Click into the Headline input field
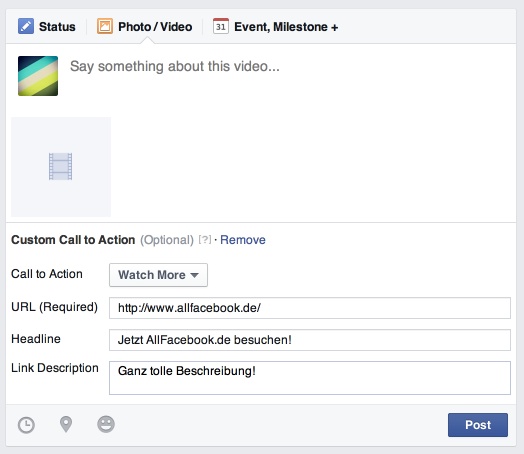Screen dimensions: 524x454 pos(310,340)
